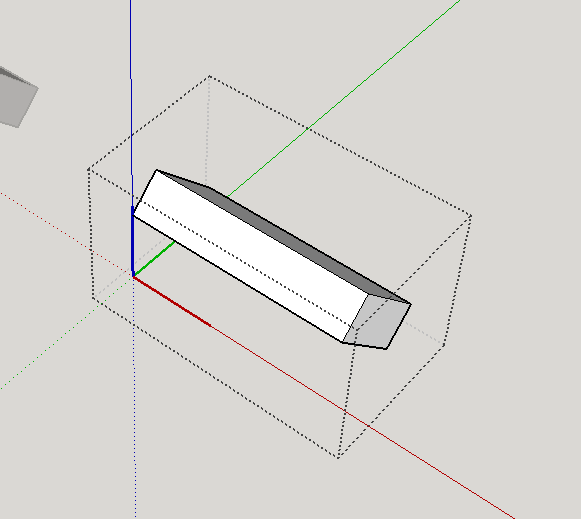Click the axes origin point

[x=133, y=276]
